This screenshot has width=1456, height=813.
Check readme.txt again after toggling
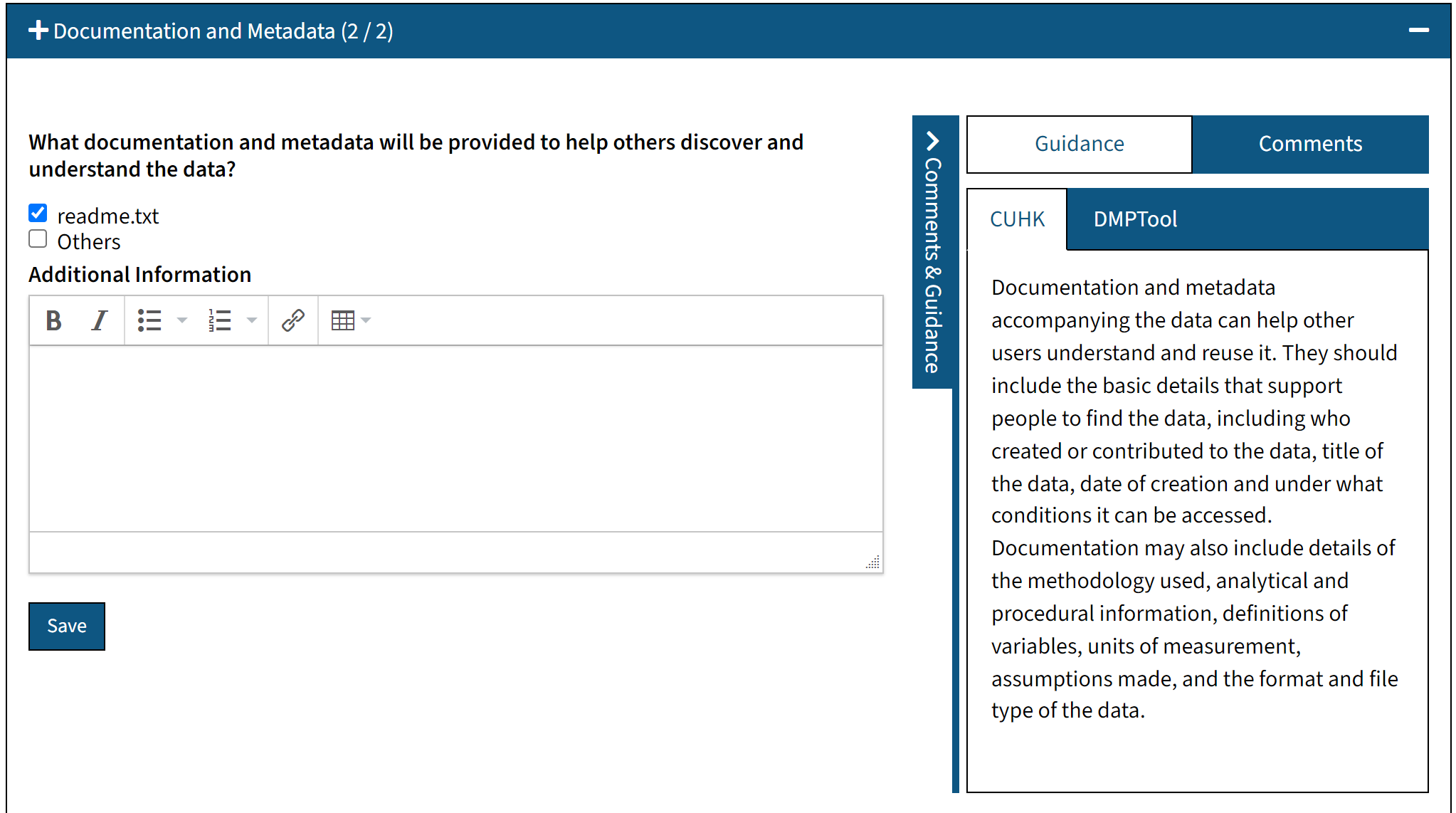click(x=38, y=212)
